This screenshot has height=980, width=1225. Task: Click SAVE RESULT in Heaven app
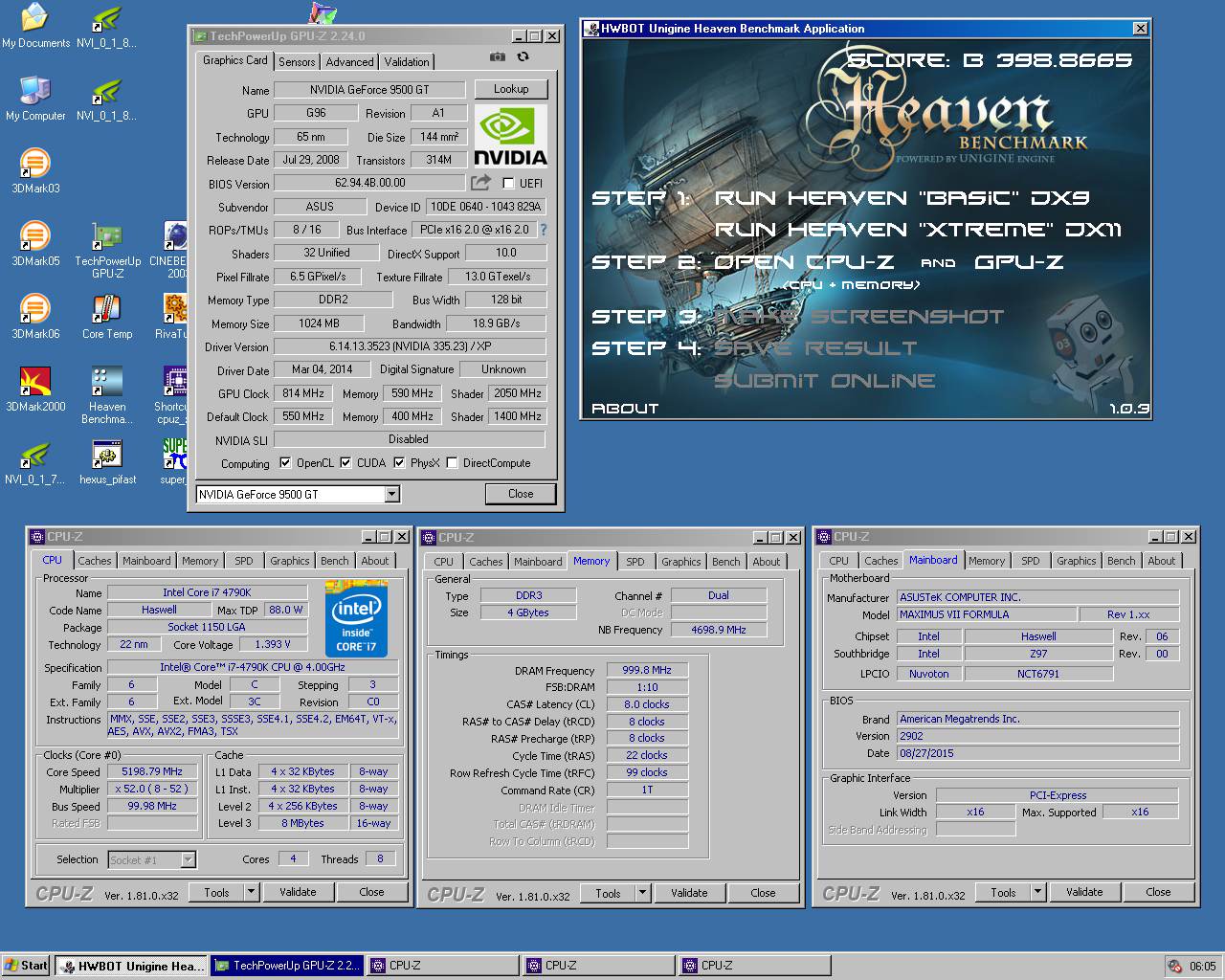click(x=815, y=348)
